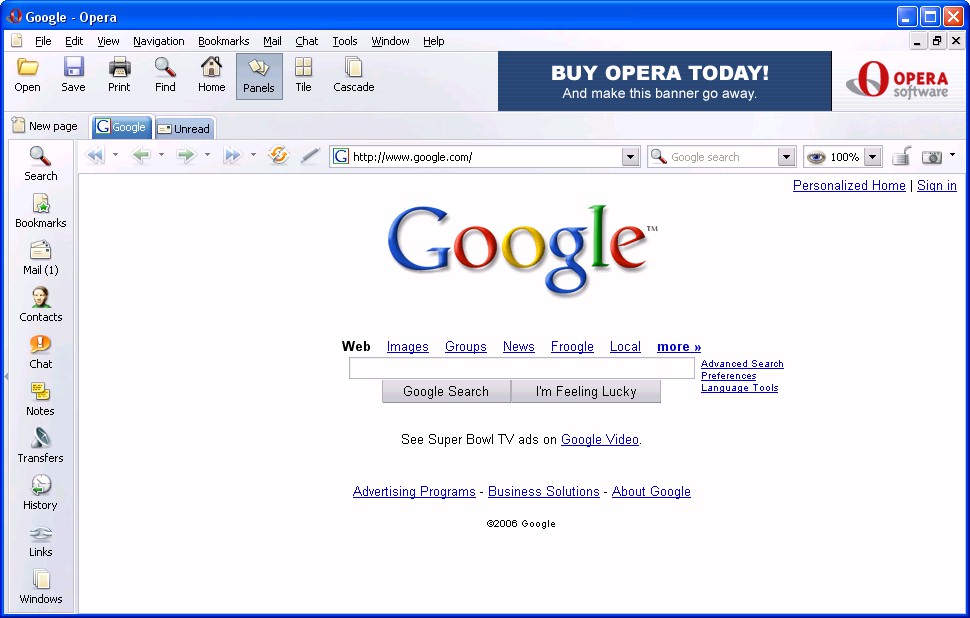This screenshot has width=970, height=618.
Task: Open the View menu
Action: pos(108,41)
